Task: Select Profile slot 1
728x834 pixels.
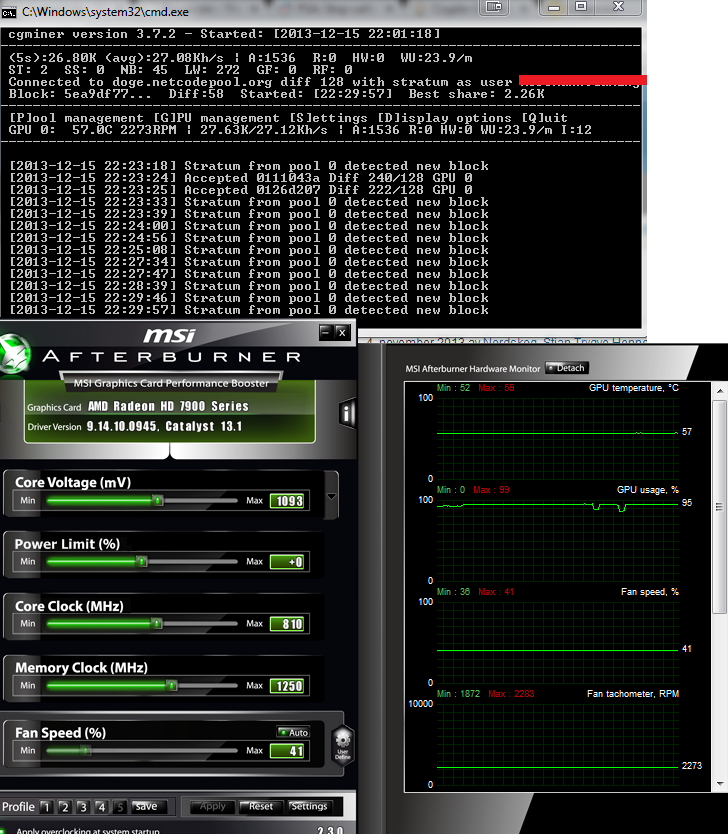Action: pyautogui.click(x=46, y=807)
